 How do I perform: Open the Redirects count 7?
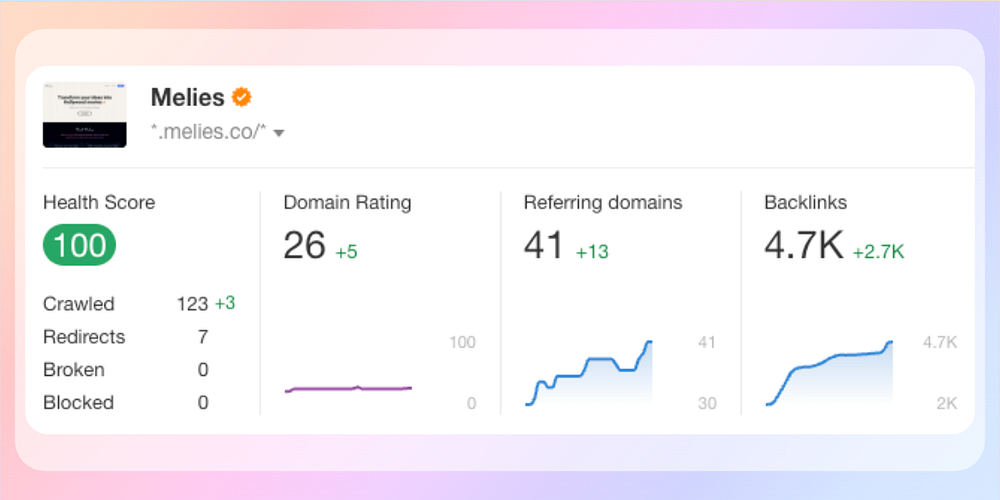pyautogui.click(x=203, y=337)
